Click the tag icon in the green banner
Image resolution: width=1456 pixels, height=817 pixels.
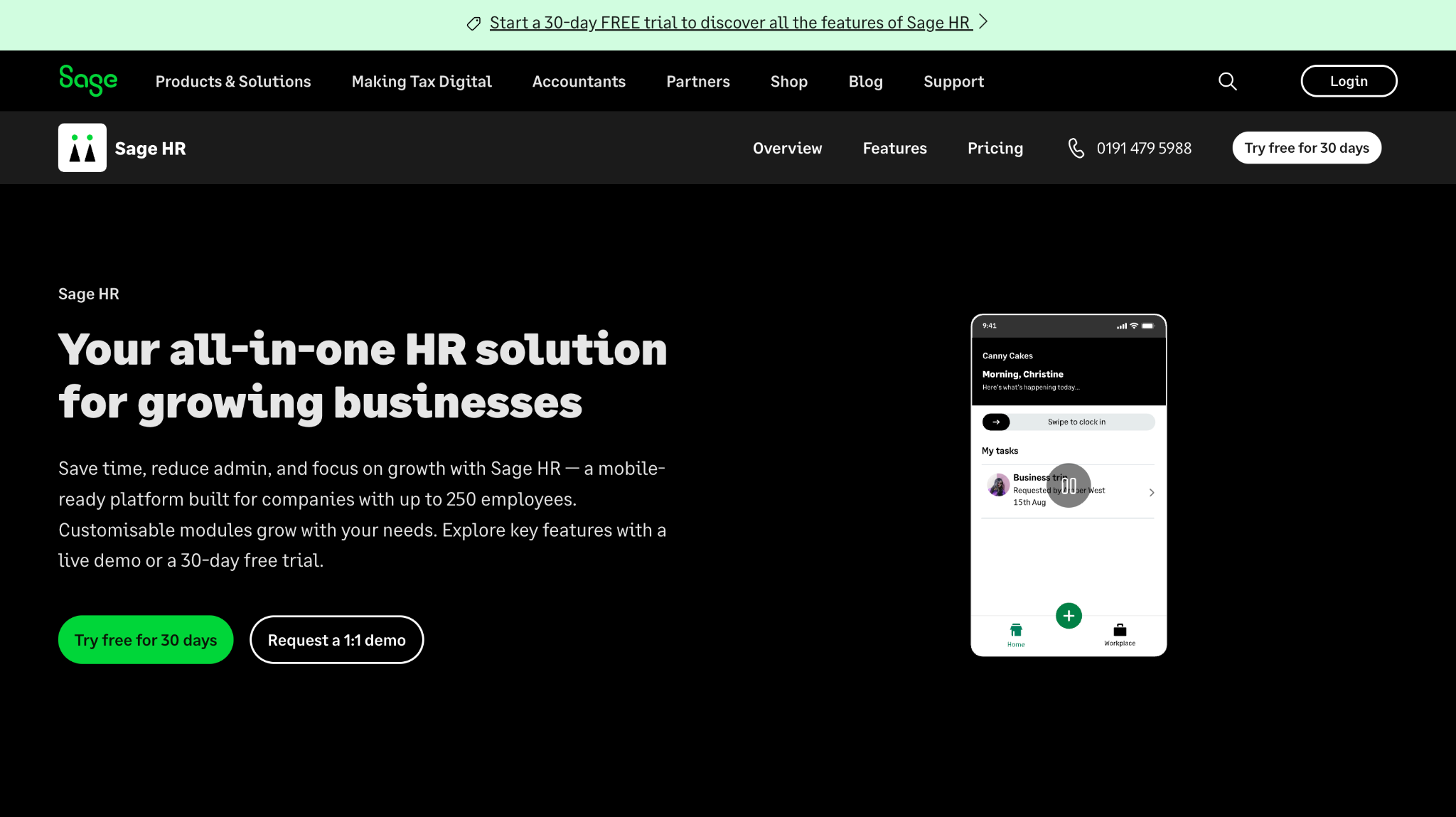point(473,23)
